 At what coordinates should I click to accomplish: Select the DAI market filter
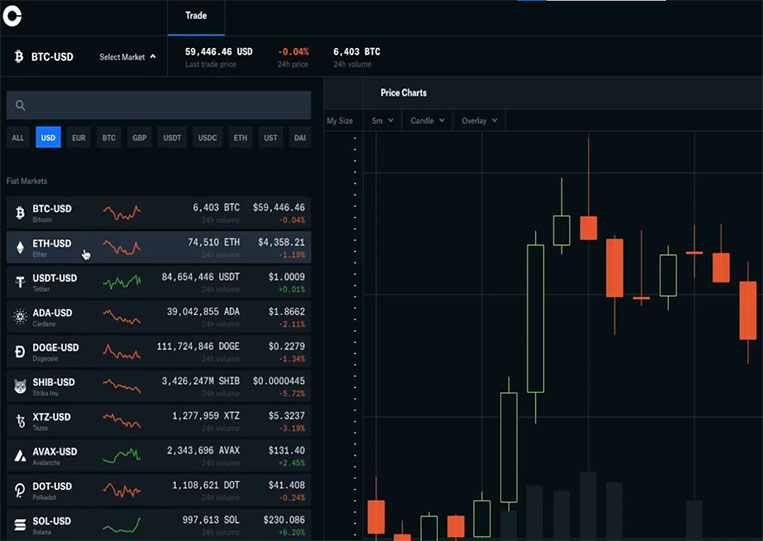pyautogui.click(x=300, y=138)
